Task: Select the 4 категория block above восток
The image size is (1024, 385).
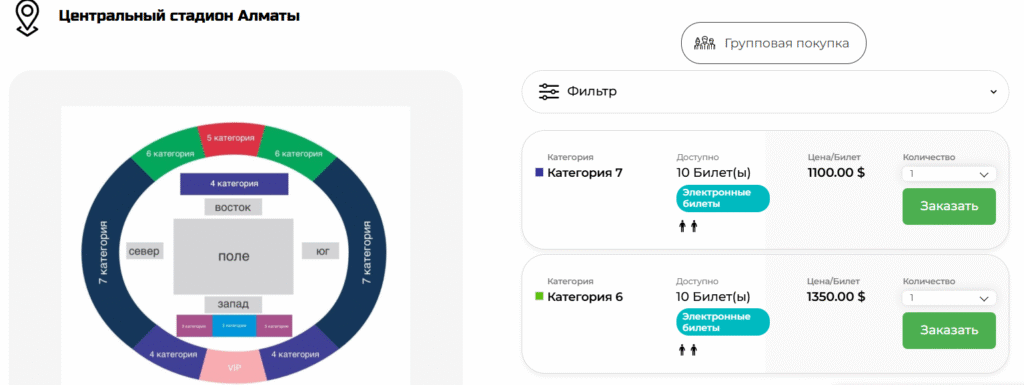Action: [234, 184]
